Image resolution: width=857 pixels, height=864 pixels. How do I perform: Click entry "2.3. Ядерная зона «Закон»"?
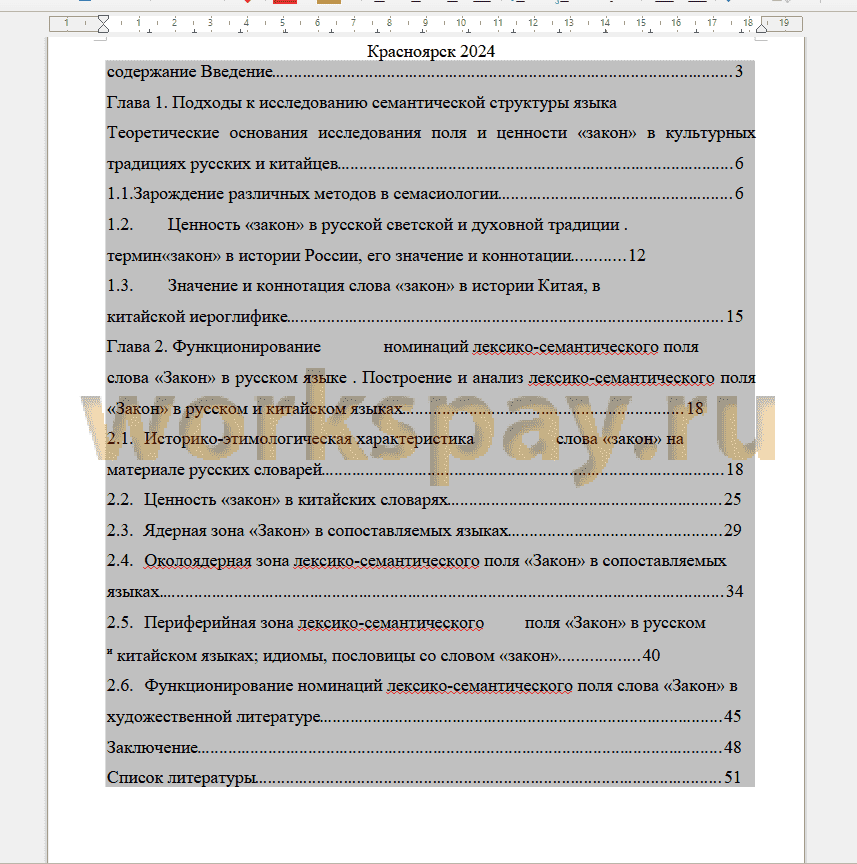(424, 531)
